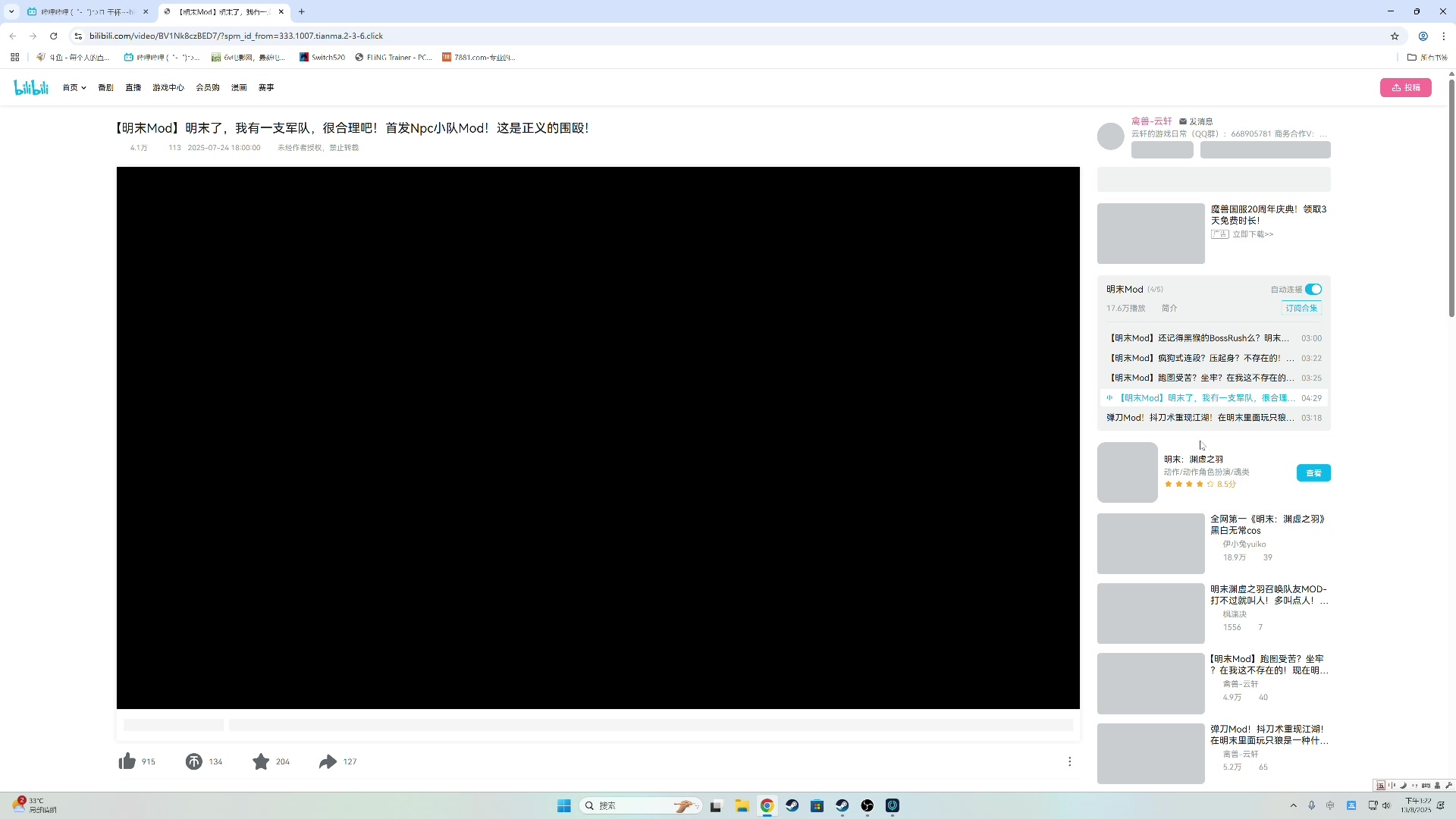The image size is (1456, 819).
Task: Click the browser address bar URL
Action: (x=236, y=36)
